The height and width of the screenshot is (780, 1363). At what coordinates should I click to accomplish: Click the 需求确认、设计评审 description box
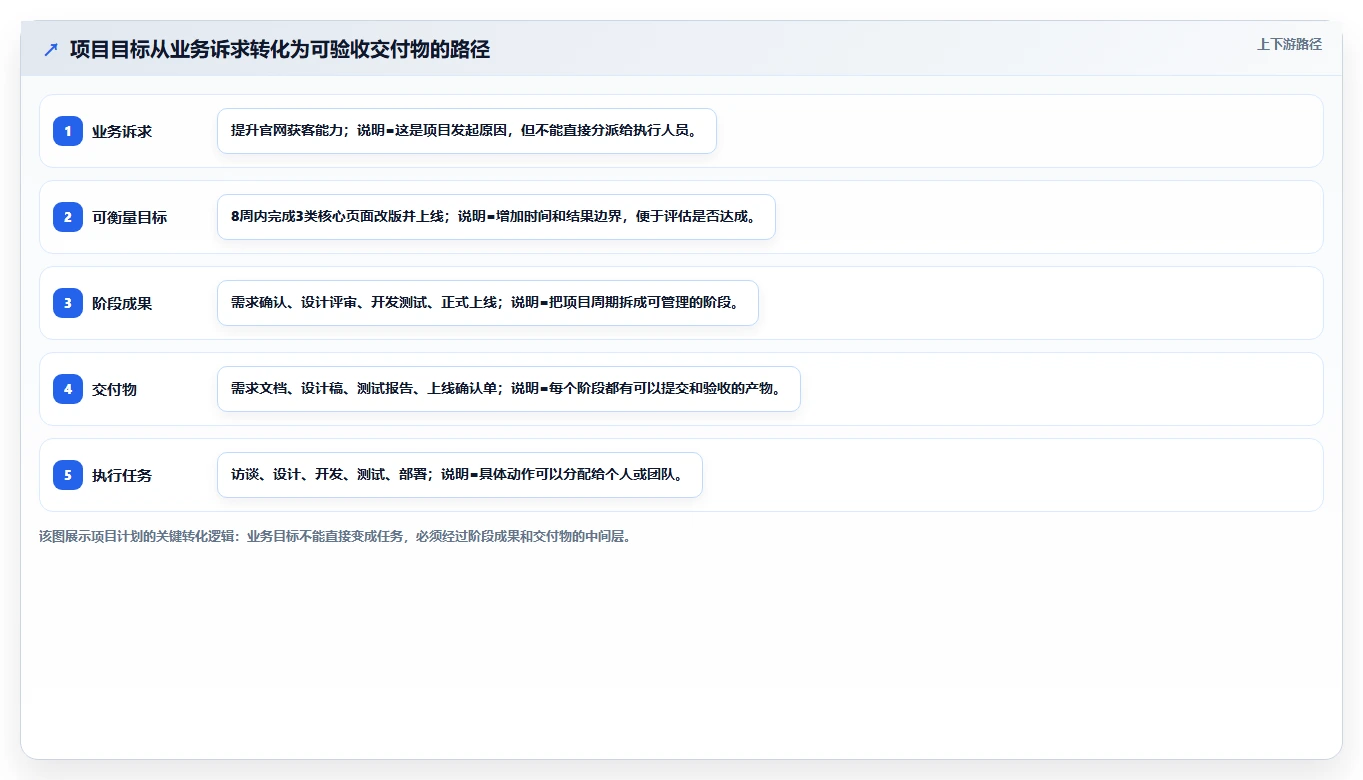tap(488, 303)
